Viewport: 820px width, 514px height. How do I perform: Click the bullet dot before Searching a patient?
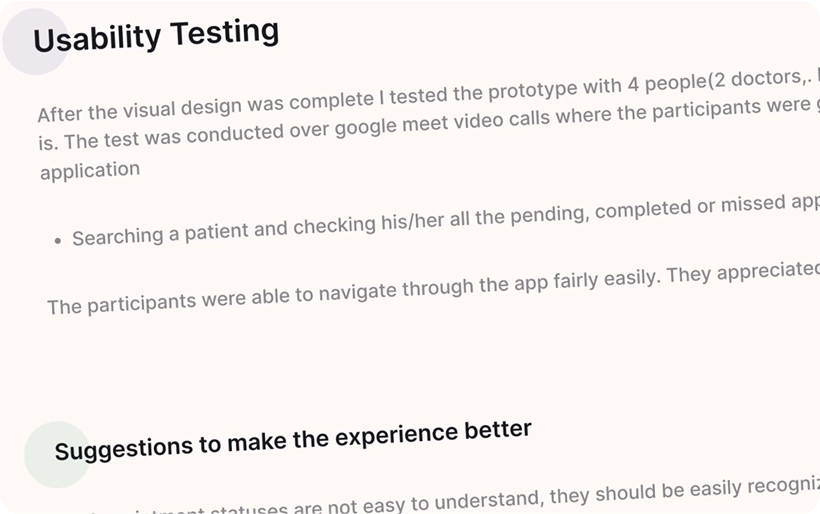(x=59, y=240)
